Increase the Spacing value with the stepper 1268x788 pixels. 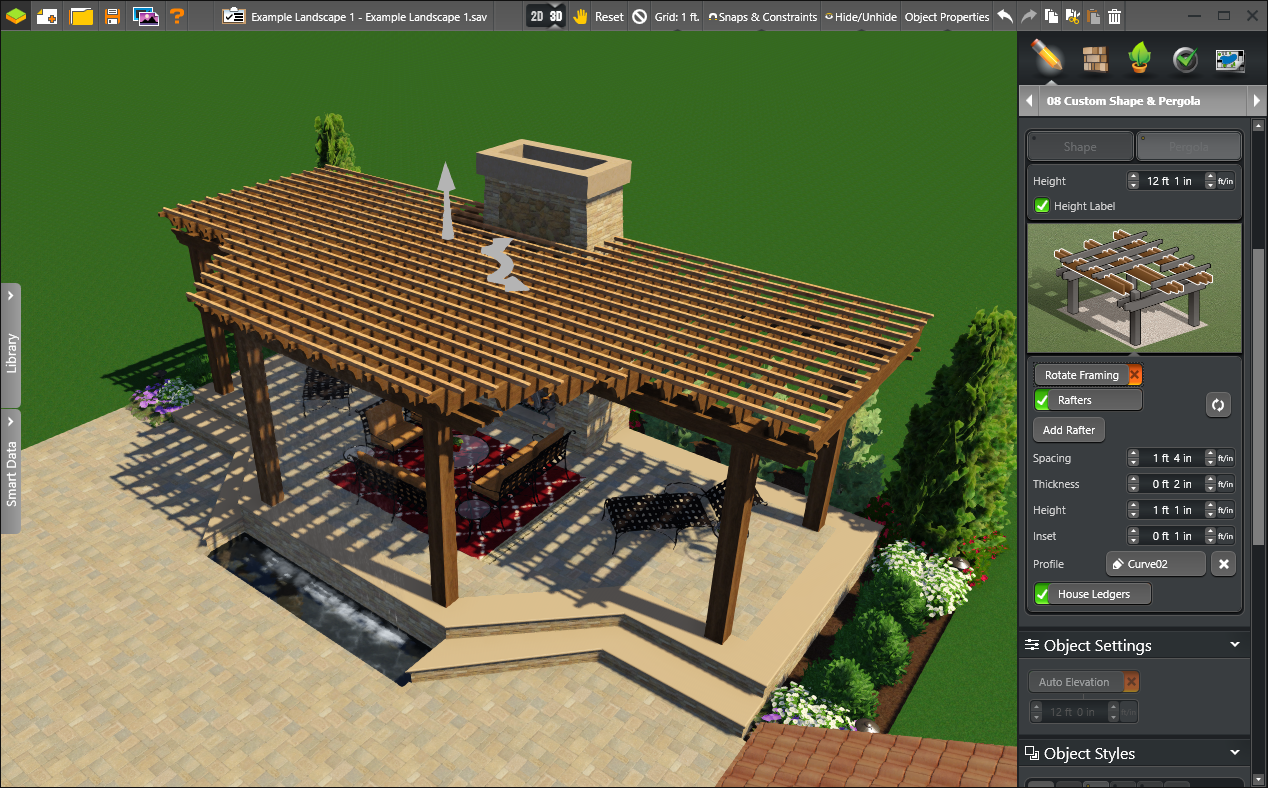[x=1133, y=453]
